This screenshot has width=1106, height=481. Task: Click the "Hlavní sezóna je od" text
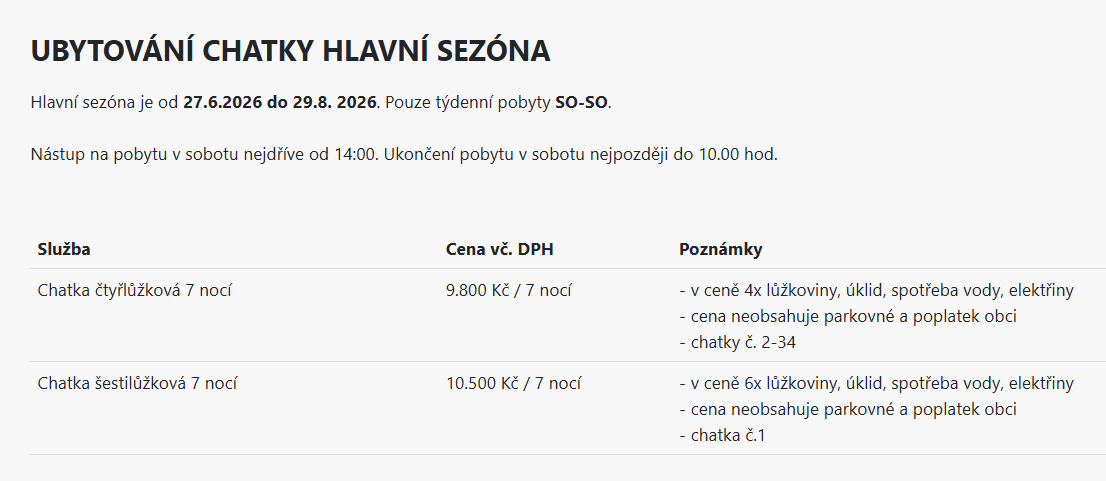105,102
